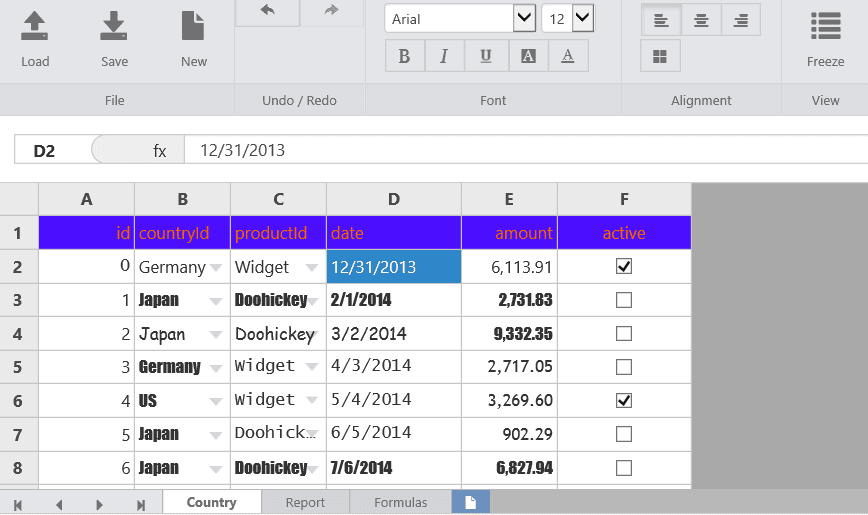The width and height of the screenshot is (868, 515).
Task: Go to the first sheet
Action: tap(18, 505)
